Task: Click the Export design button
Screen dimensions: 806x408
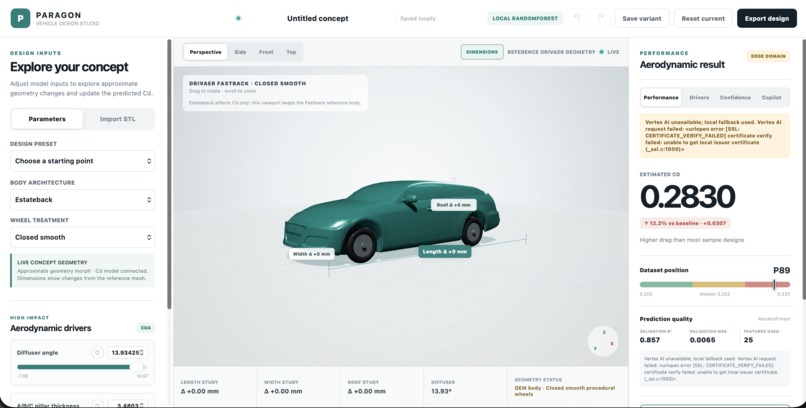Action: [x=766, y=18]
